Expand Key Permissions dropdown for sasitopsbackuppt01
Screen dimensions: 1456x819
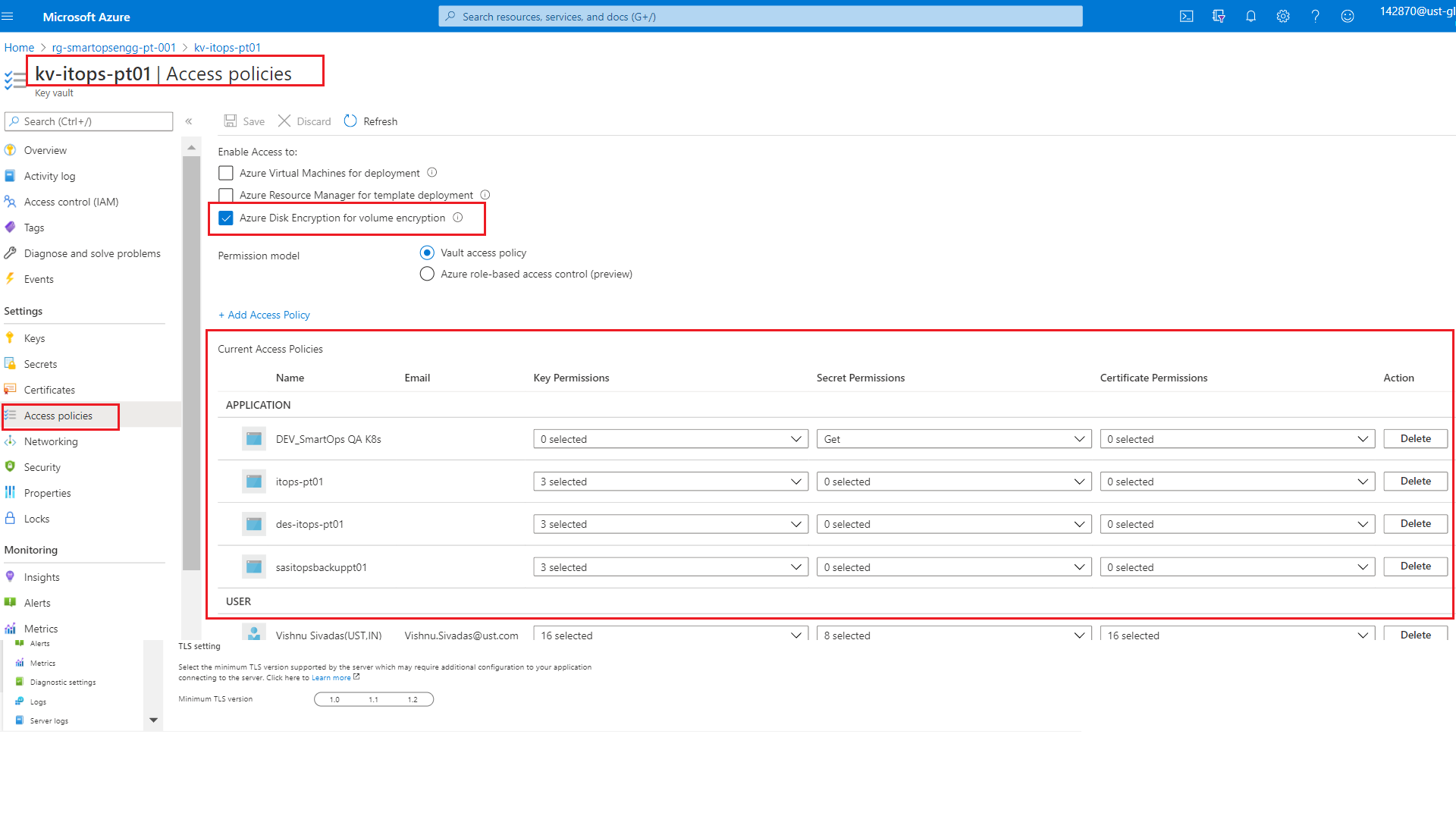[x=670, y=567]
